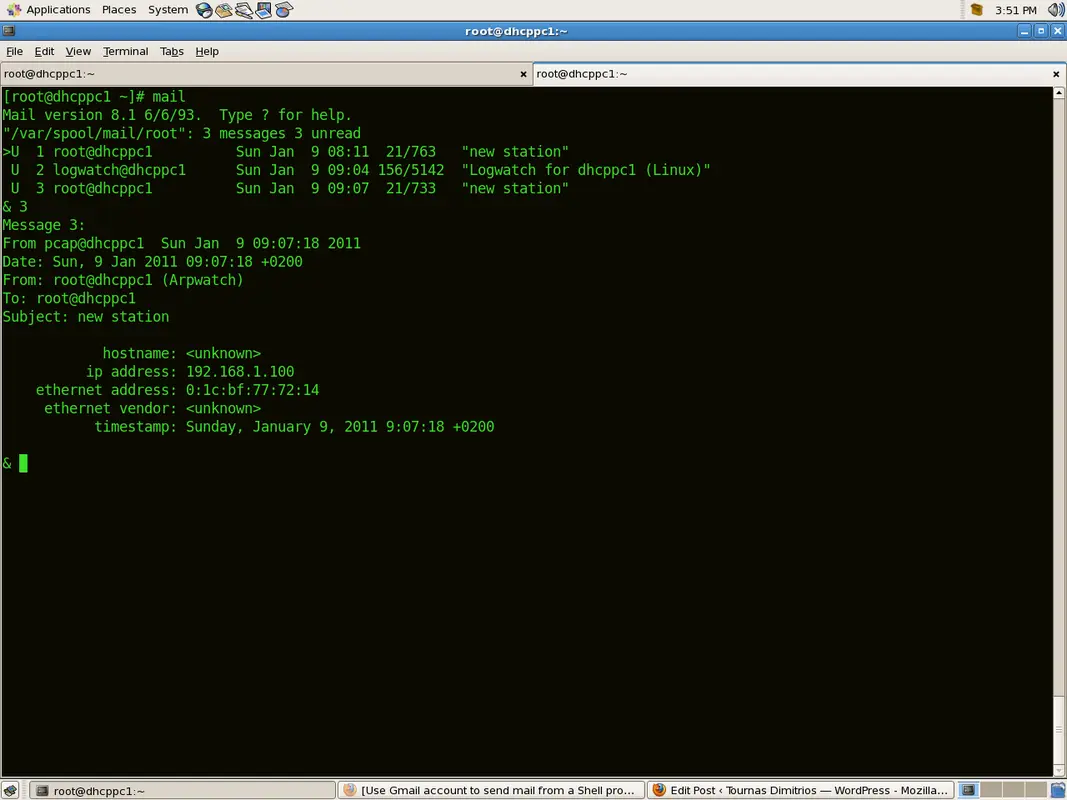Viewport: 1067px width, 800px height.
Task: Open the Tabs menu of the terminal
Action: [x=171, y=51]
